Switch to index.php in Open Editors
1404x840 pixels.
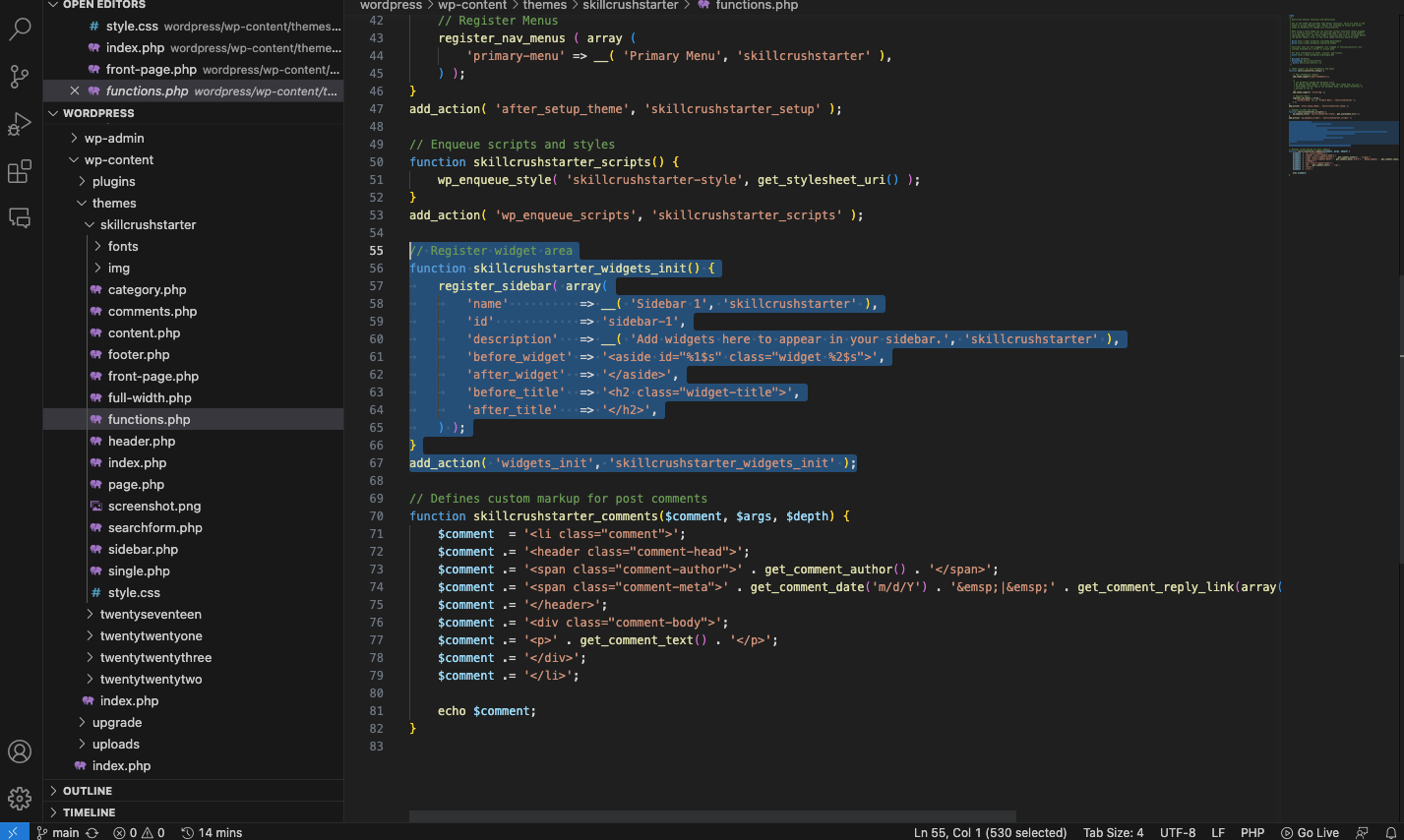point(193,48)
